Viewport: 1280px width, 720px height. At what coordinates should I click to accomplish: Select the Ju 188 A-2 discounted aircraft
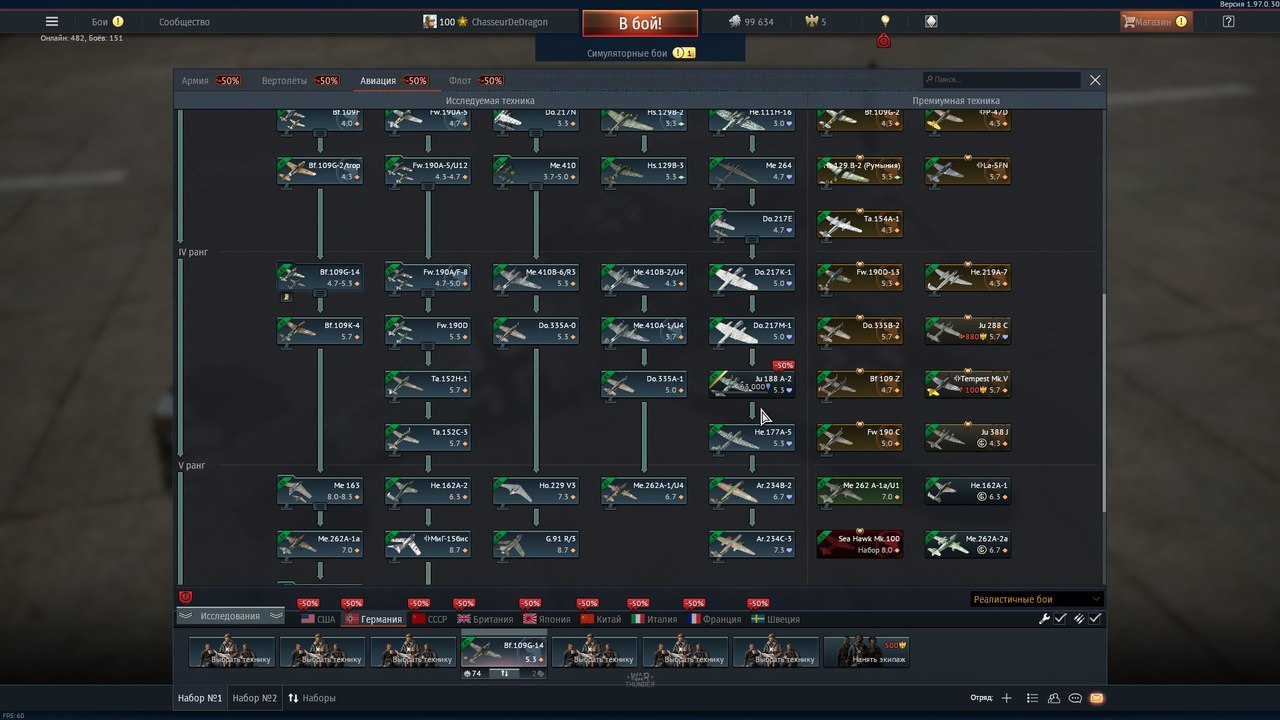(x=752, y=384)
